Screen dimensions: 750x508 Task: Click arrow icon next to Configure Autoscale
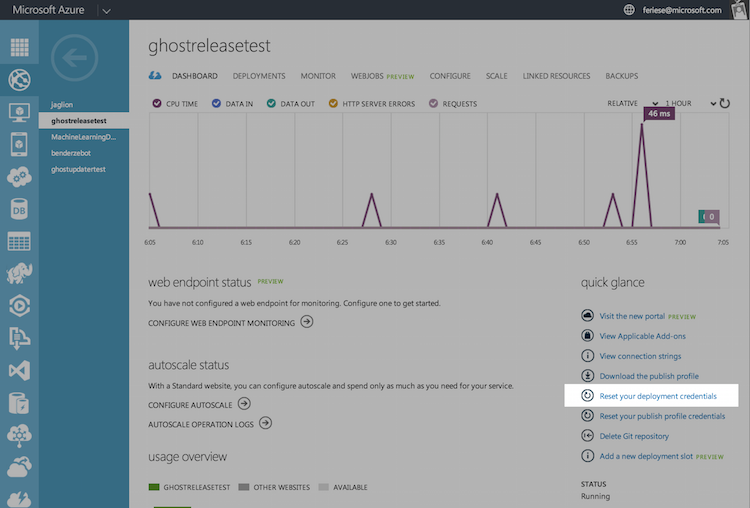(244, 404)
